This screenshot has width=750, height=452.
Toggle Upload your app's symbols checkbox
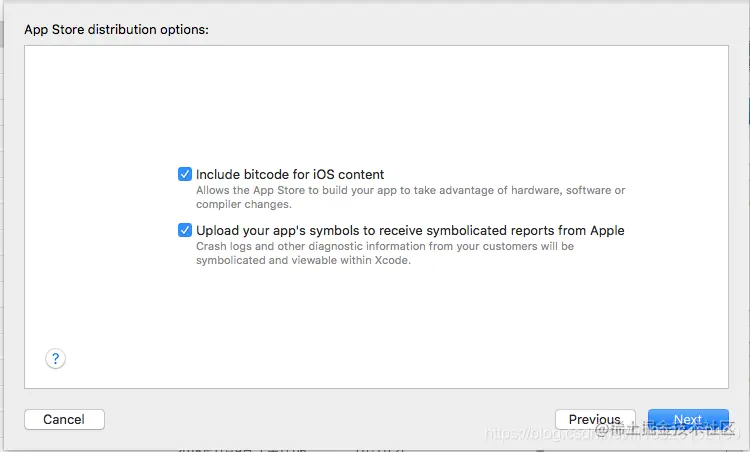[185, 230]
